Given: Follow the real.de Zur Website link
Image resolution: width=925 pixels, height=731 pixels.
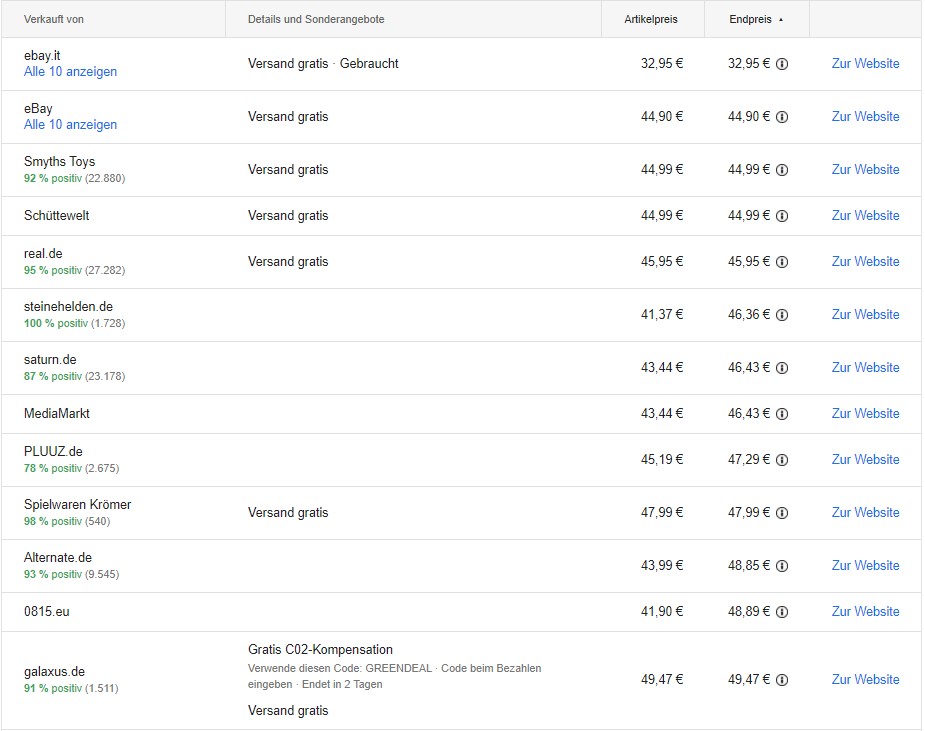Looking at the screenshot, I should click(865, 261).
